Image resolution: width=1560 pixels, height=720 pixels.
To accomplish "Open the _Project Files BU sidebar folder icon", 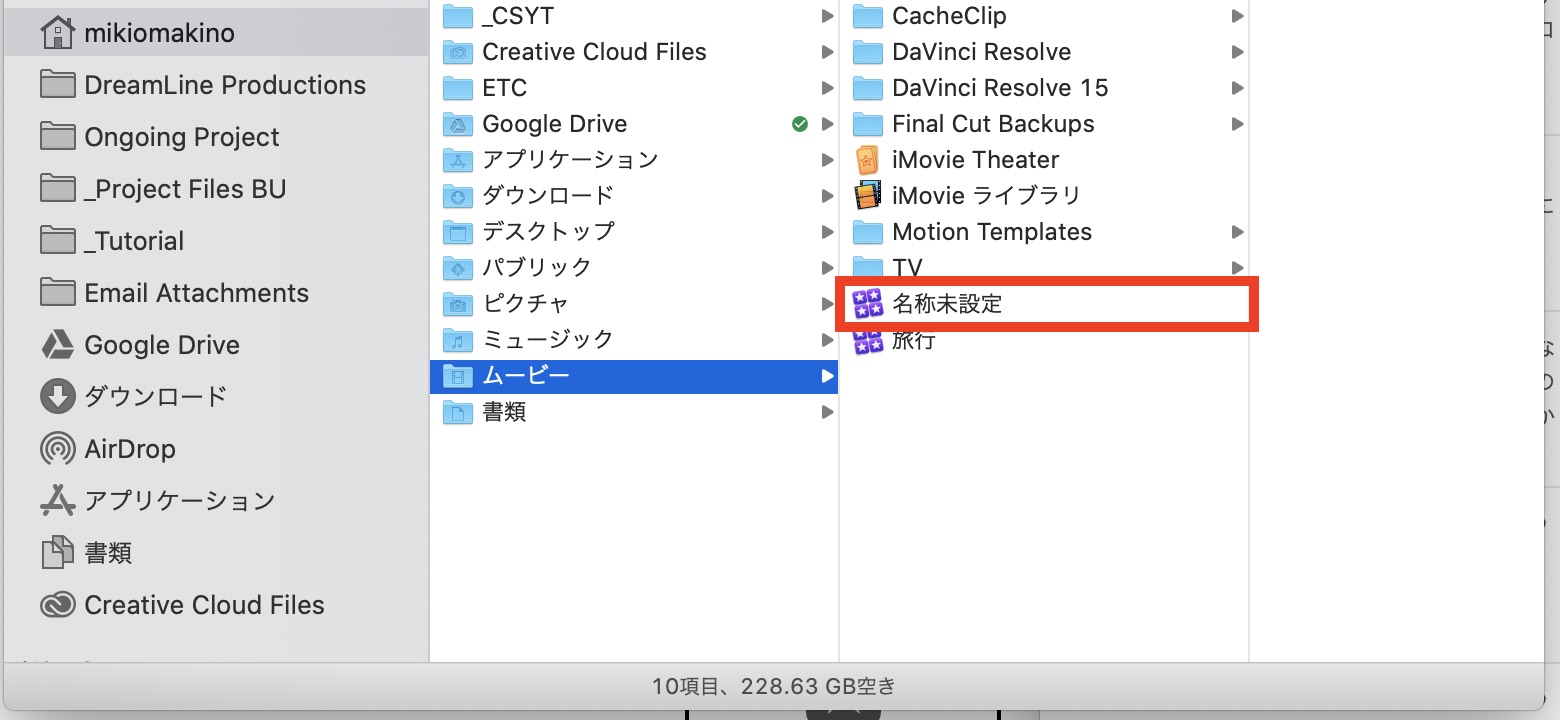I will [x=58, y=189].
